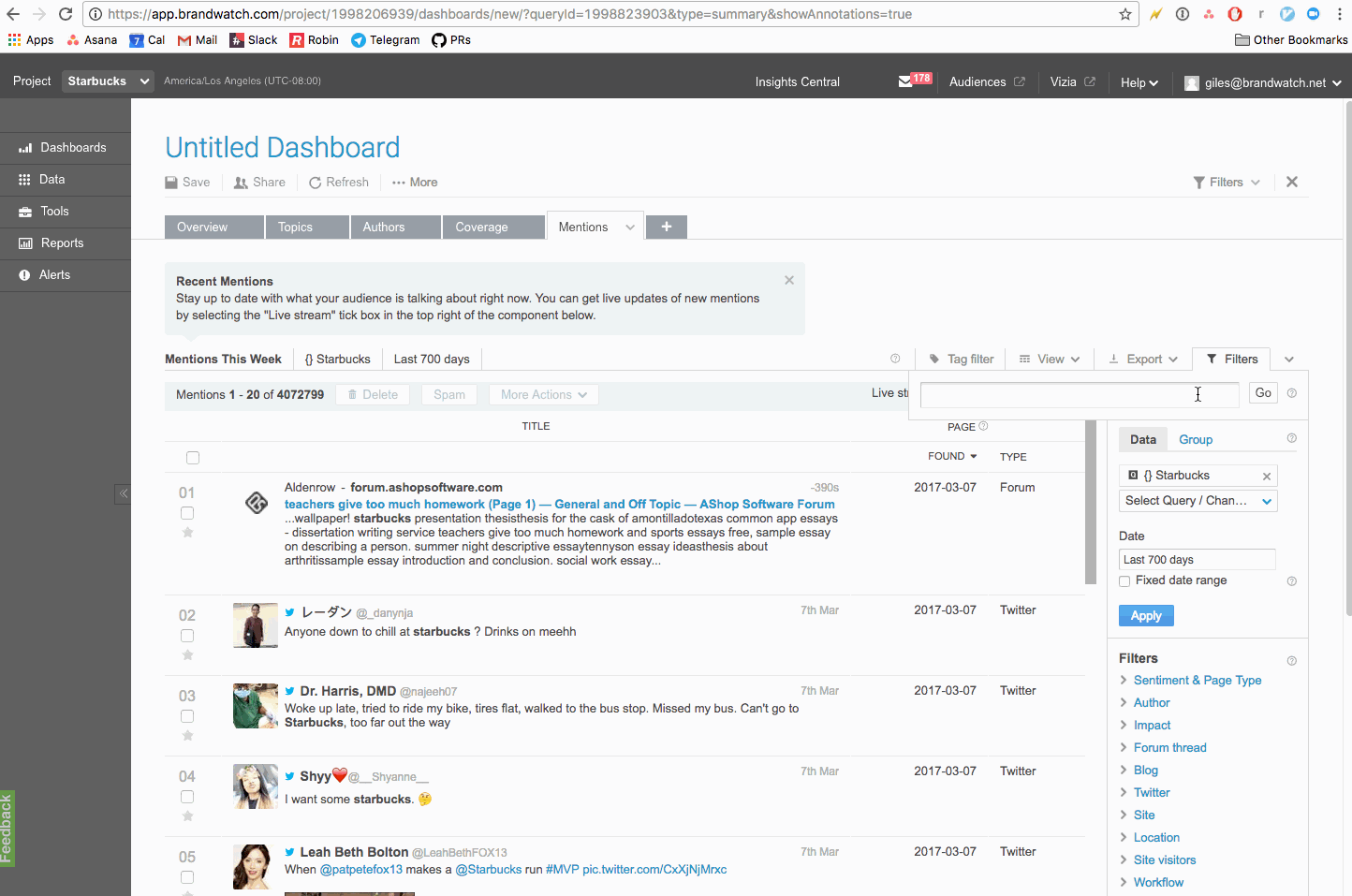Enable the Fixed date range checkbox

(x=1124, y=581)
